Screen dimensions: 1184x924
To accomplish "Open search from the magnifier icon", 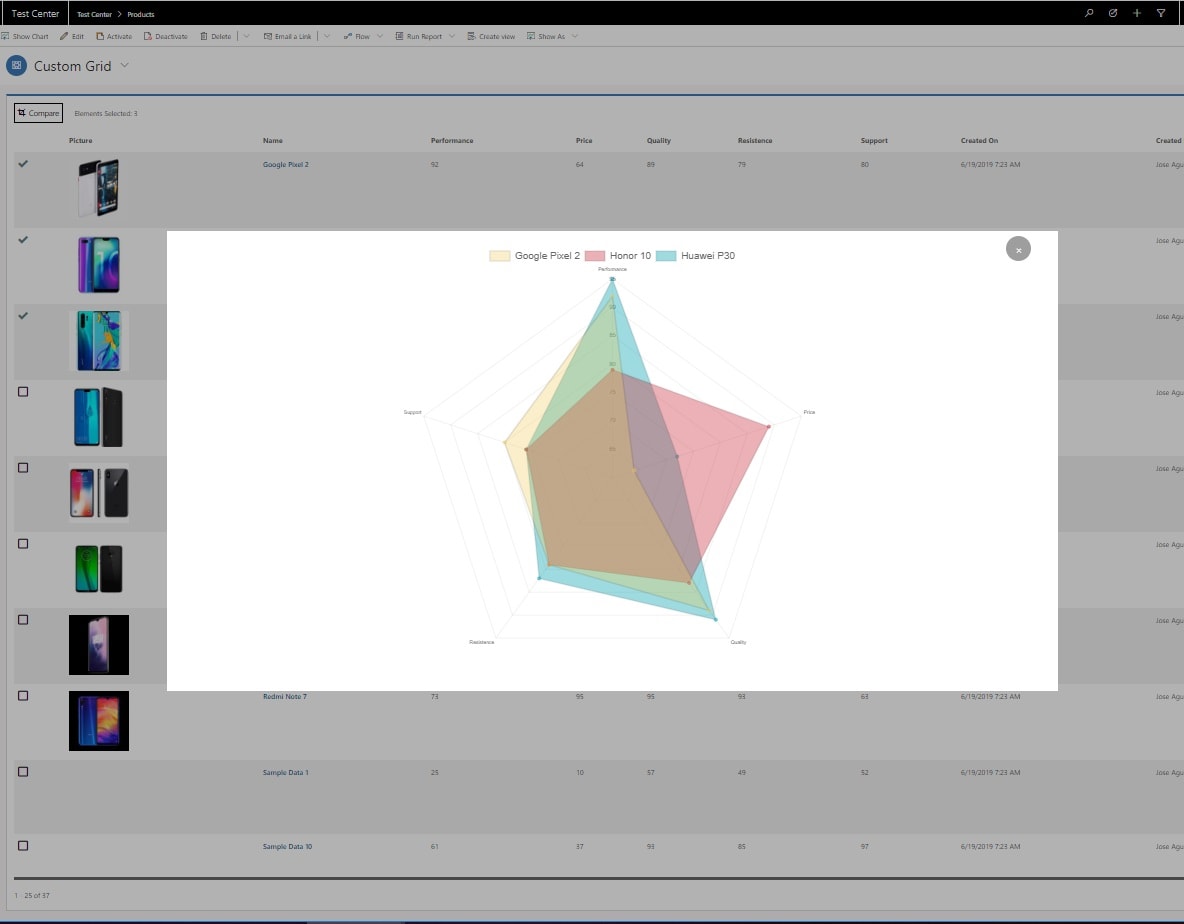I will (x=1089, y=13).
